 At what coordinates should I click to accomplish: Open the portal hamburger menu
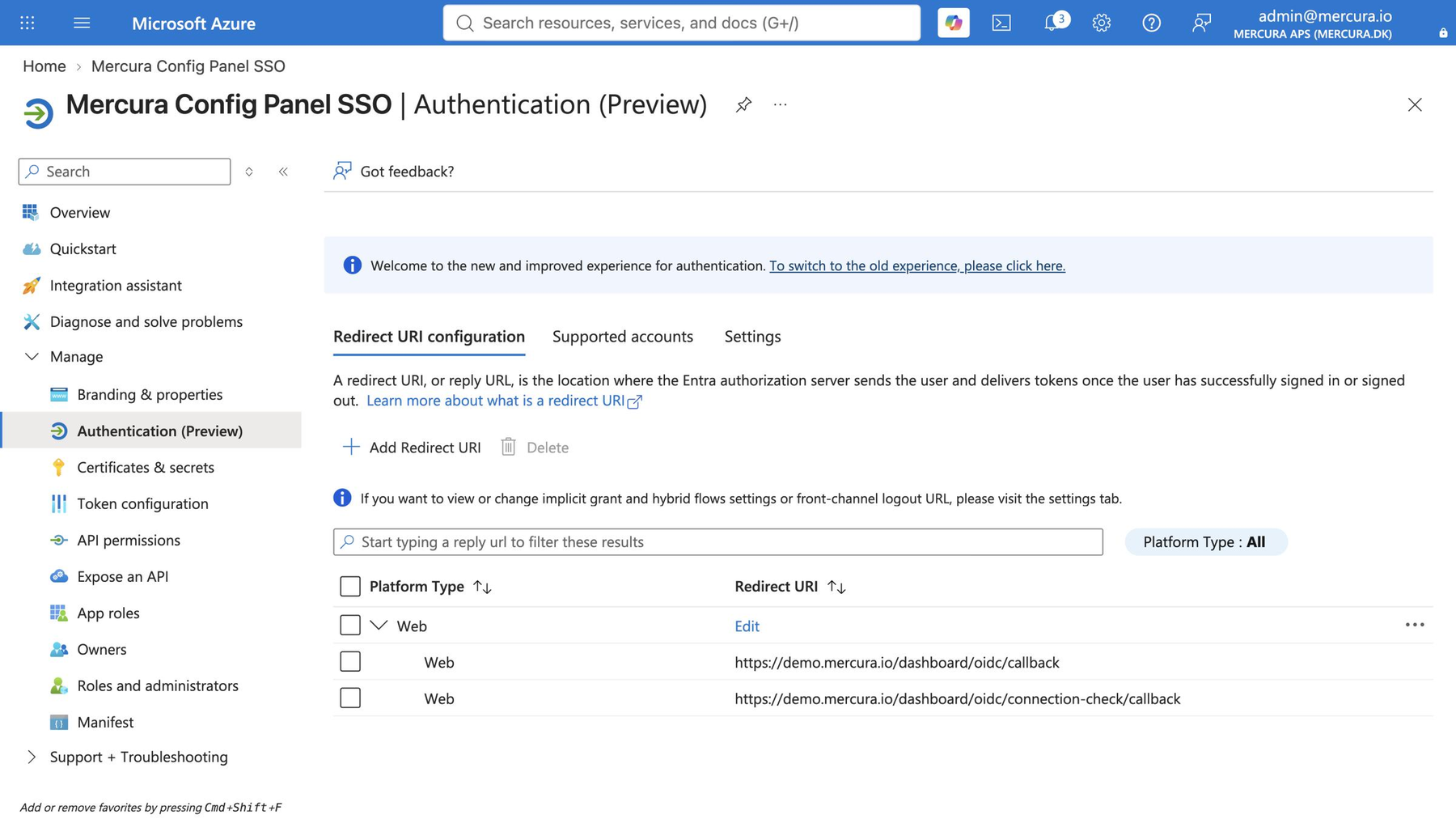pyautogui.click(x=82, y=23)
